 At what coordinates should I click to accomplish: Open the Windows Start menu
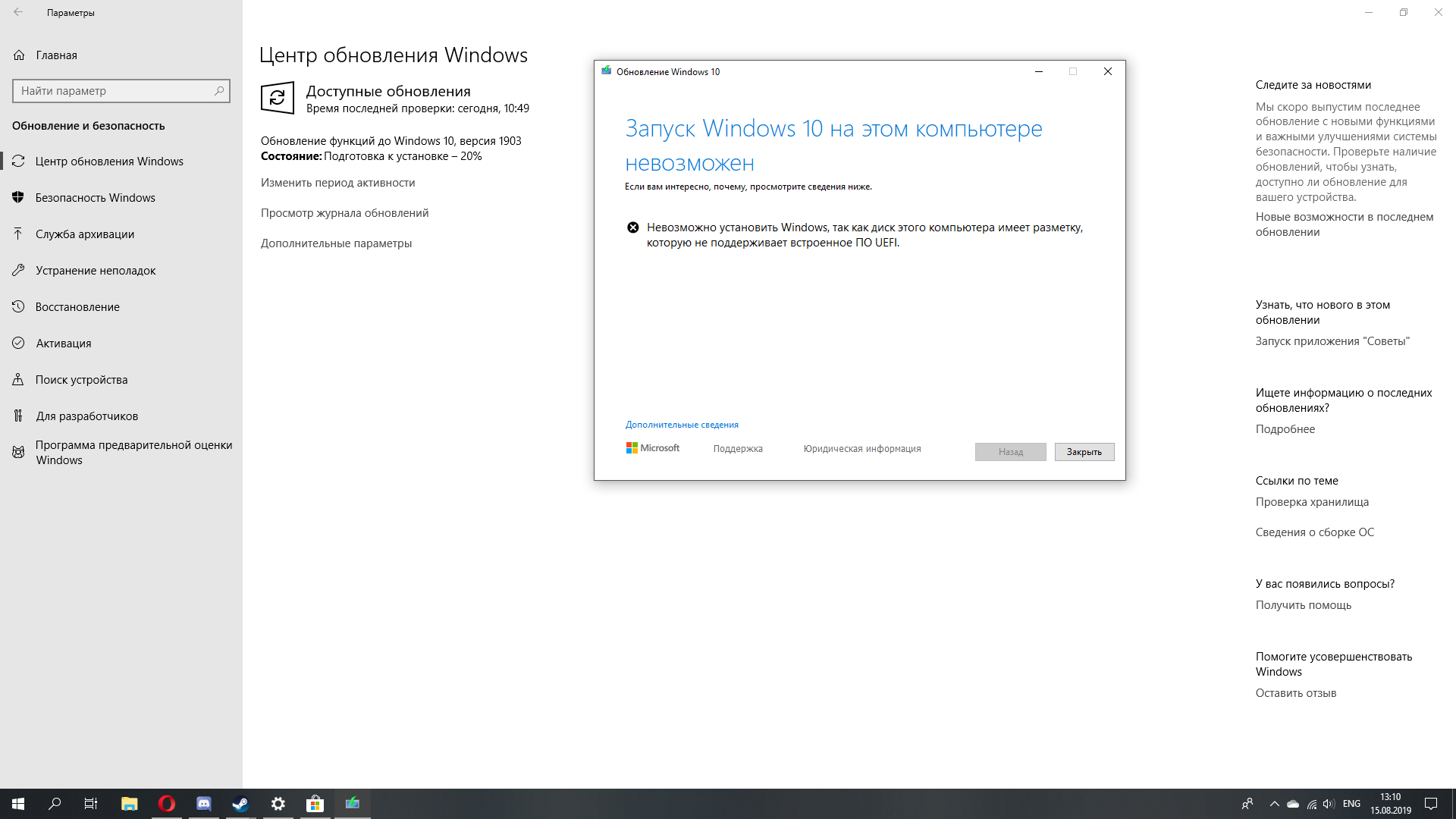coord(18,804)
